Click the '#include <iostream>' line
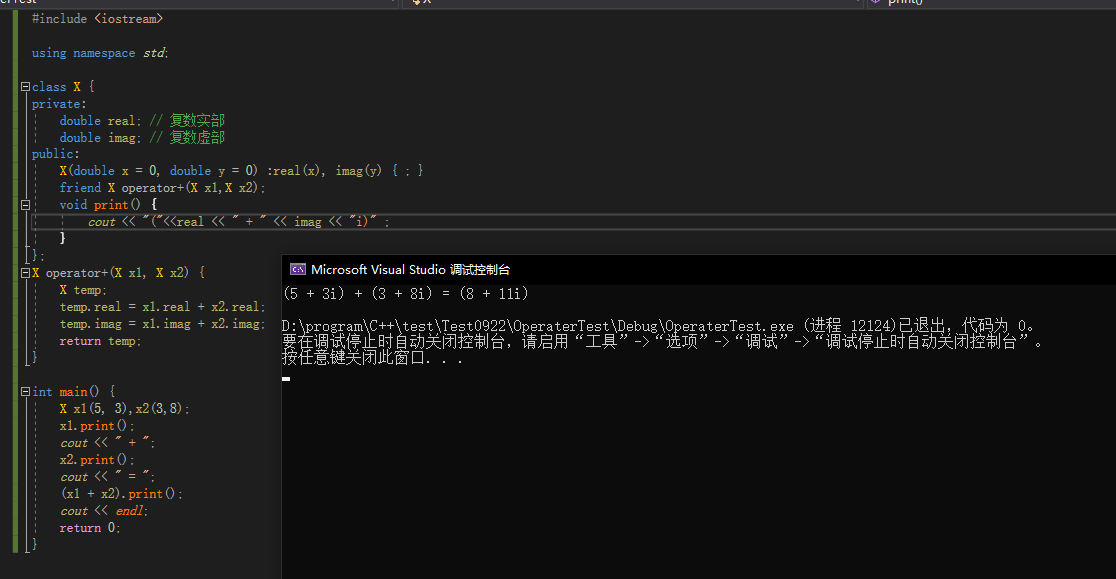 point(98,19)
